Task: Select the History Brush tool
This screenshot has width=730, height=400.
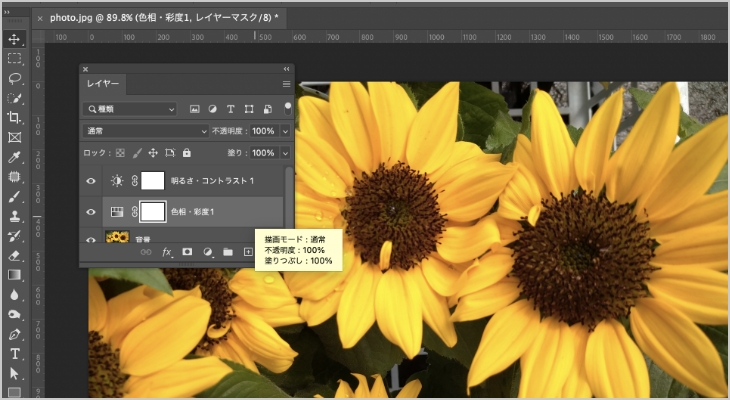Action: click(x=14, y=236)
